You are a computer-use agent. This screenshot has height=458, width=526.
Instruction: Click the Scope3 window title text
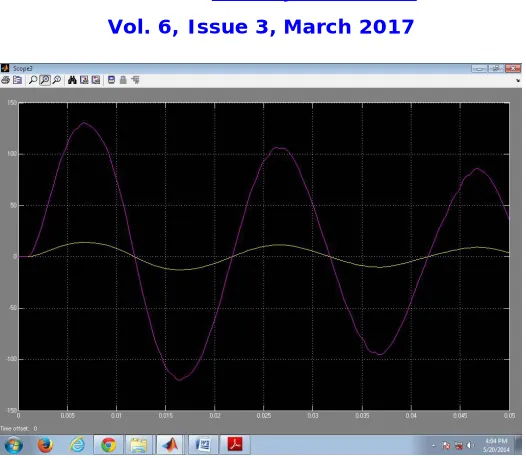22,68
